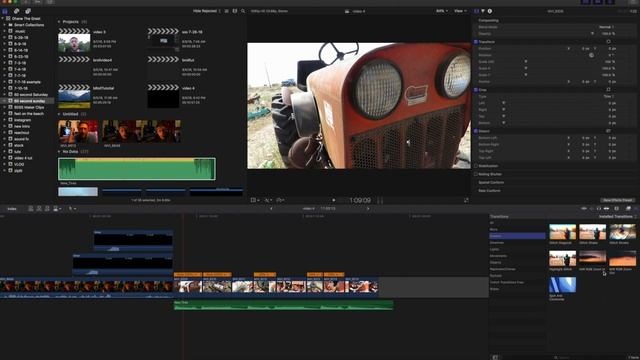
Task: Toggle video skimming in timeline
Action: (584, 209)
